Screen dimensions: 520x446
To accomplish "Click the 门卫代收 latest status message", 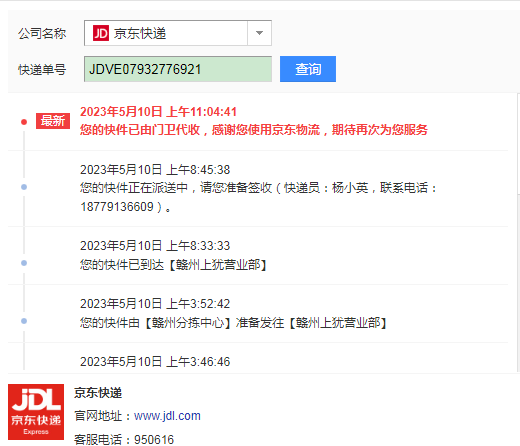I will [x=254, y=130].
